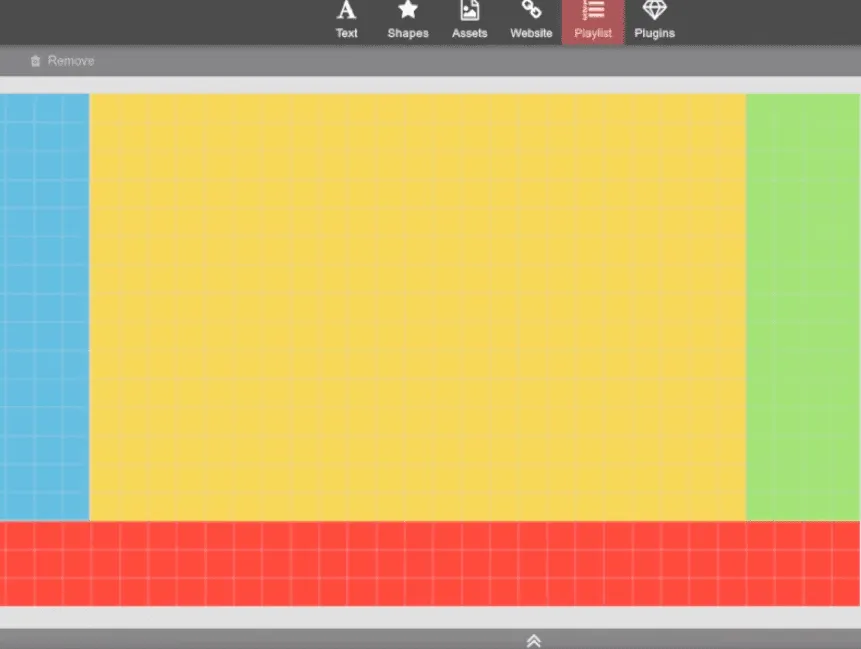The height and width of the screenshot is (649, 861).
Task: Expand the bottom panel with double chevron
Action: [x=534, y=641]
